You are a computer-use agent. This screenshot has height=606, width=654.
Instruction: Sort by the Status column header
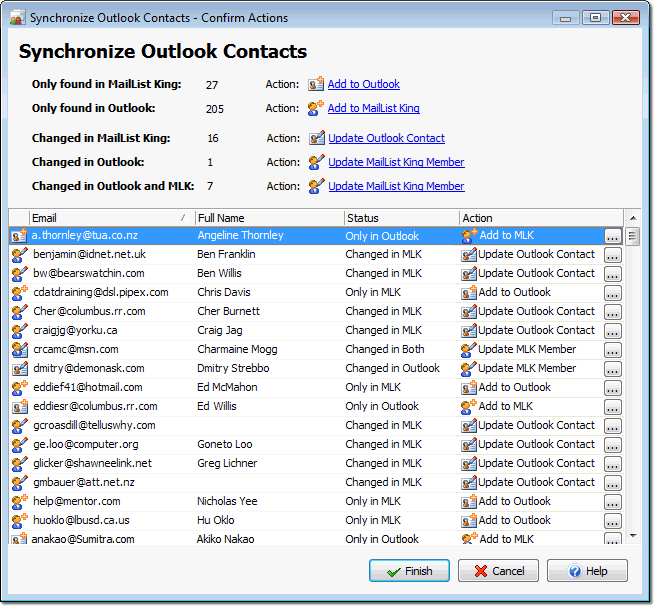coord(401,218)
